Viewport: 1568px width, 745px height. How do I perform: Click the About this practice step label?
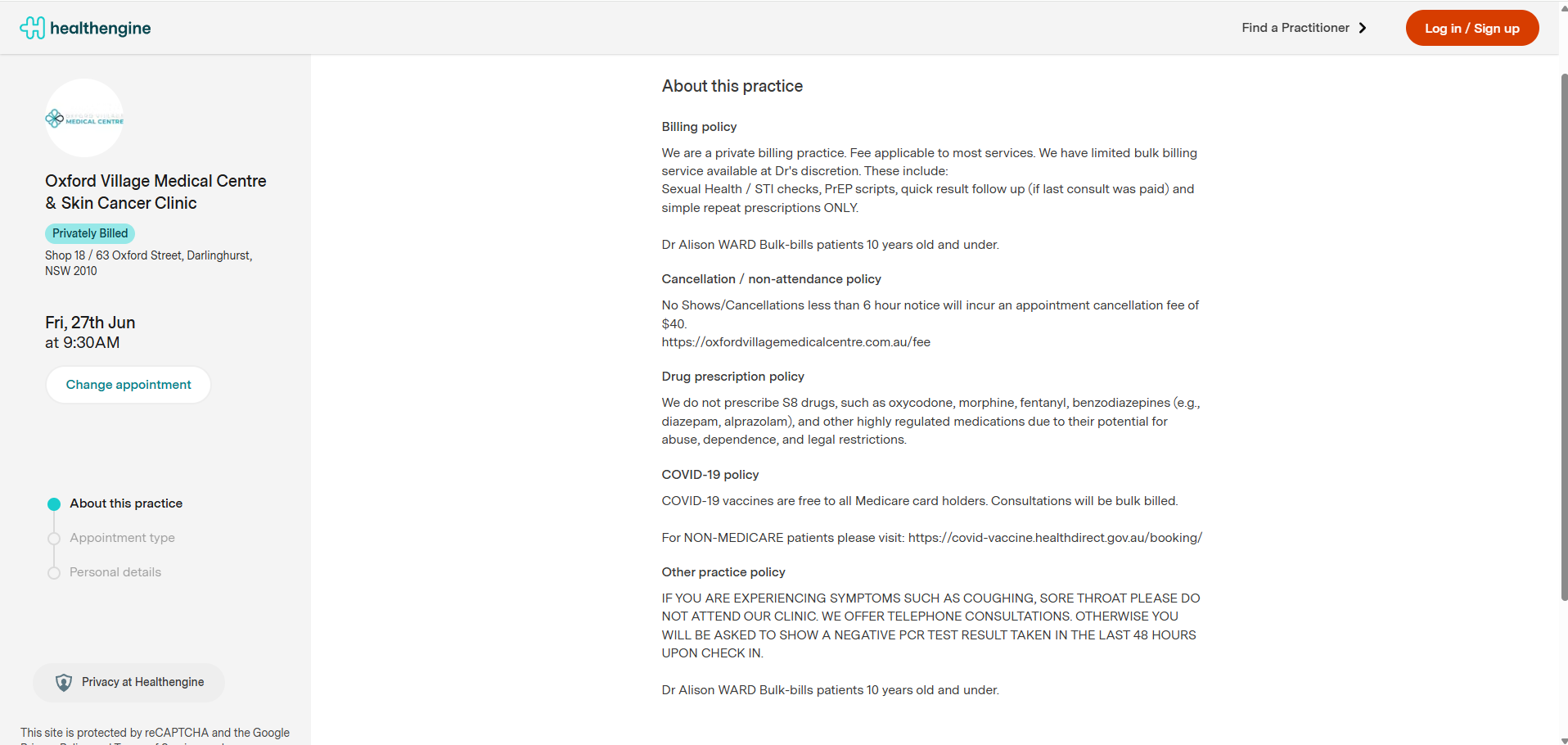[x=126, y=503]
